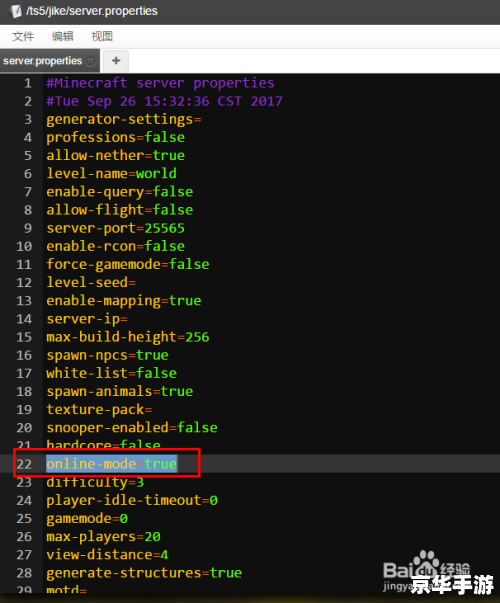The width and height of the screenshot is (500, 603).
Task: Click the level-name=world line
Action: (x=112, y=173)
